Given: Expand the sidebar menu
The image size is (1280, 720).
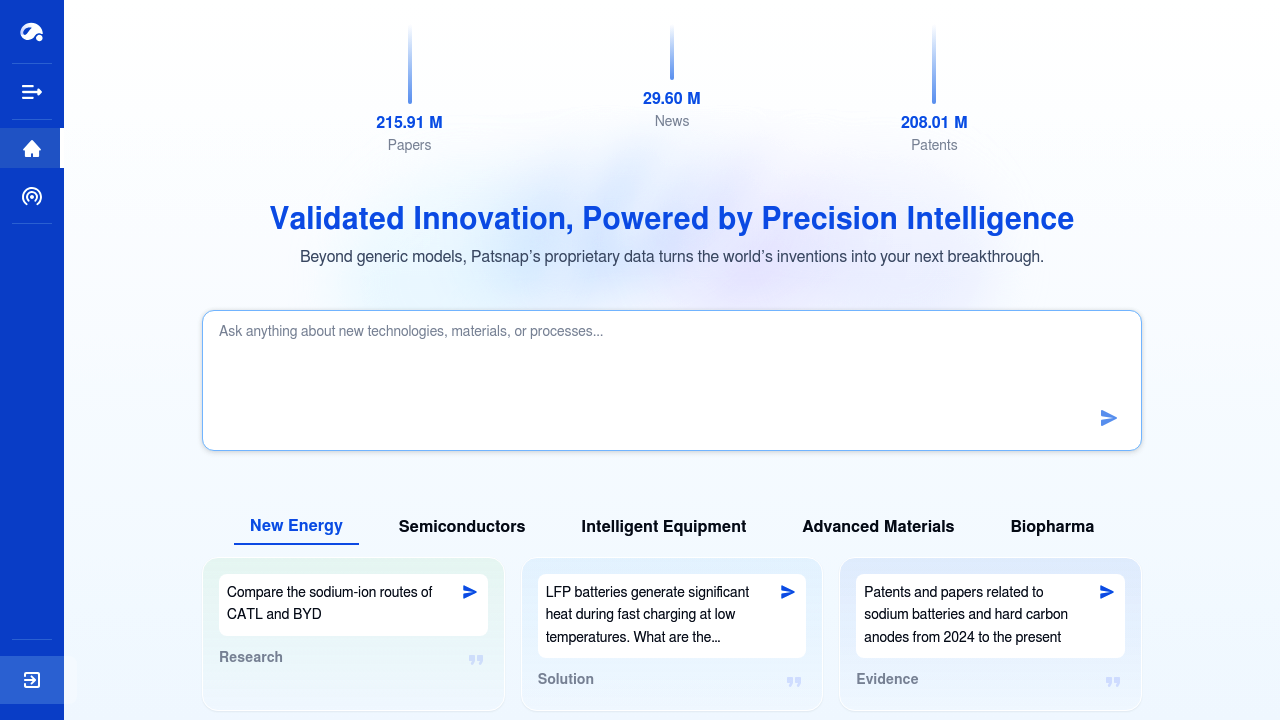Looking at the screenshot, I should pos(32,92).
